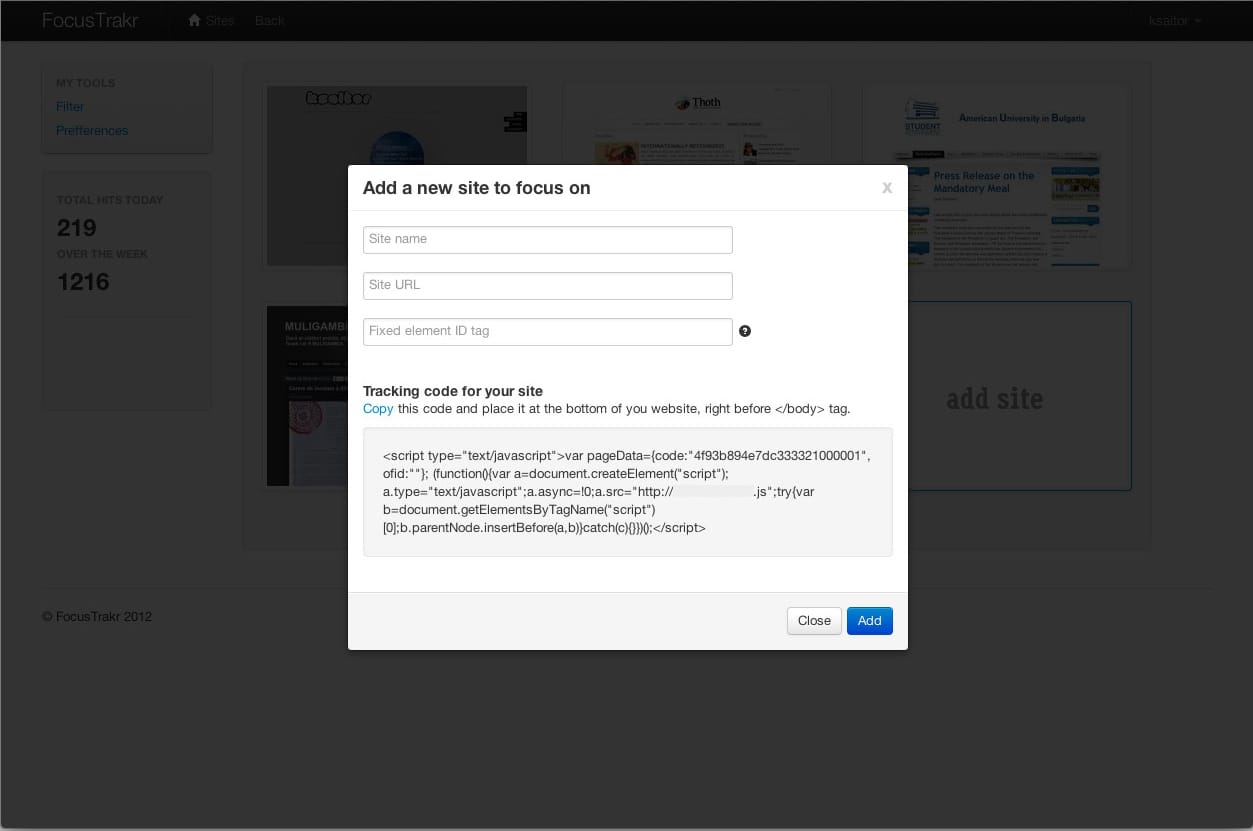This screenshot has width=1253, height=831.
Task: Select the tracking code script block
Action: click(628, 492)
